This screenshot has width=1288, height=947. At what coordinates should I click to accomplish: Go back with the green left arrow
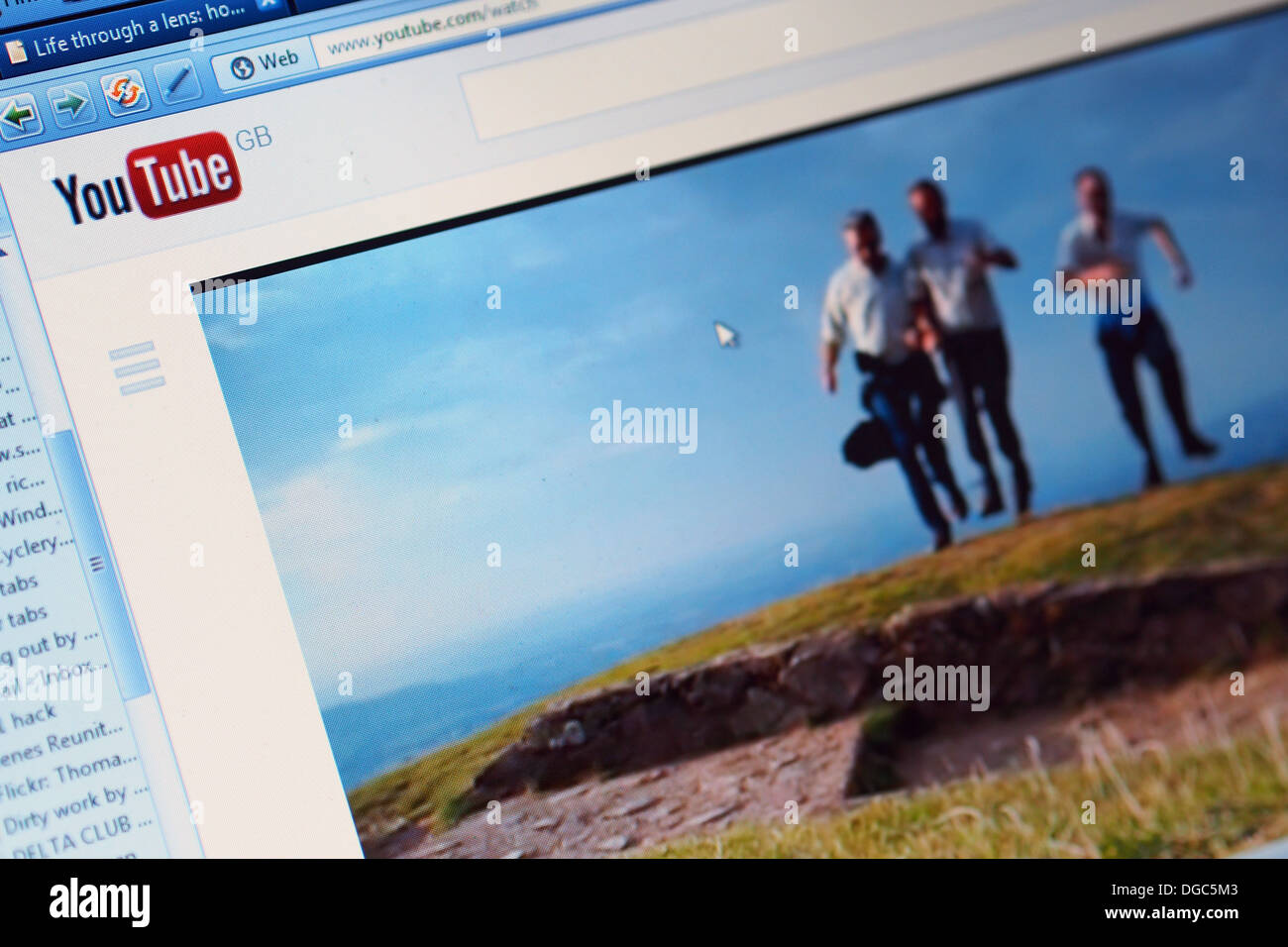pos(19,115)
